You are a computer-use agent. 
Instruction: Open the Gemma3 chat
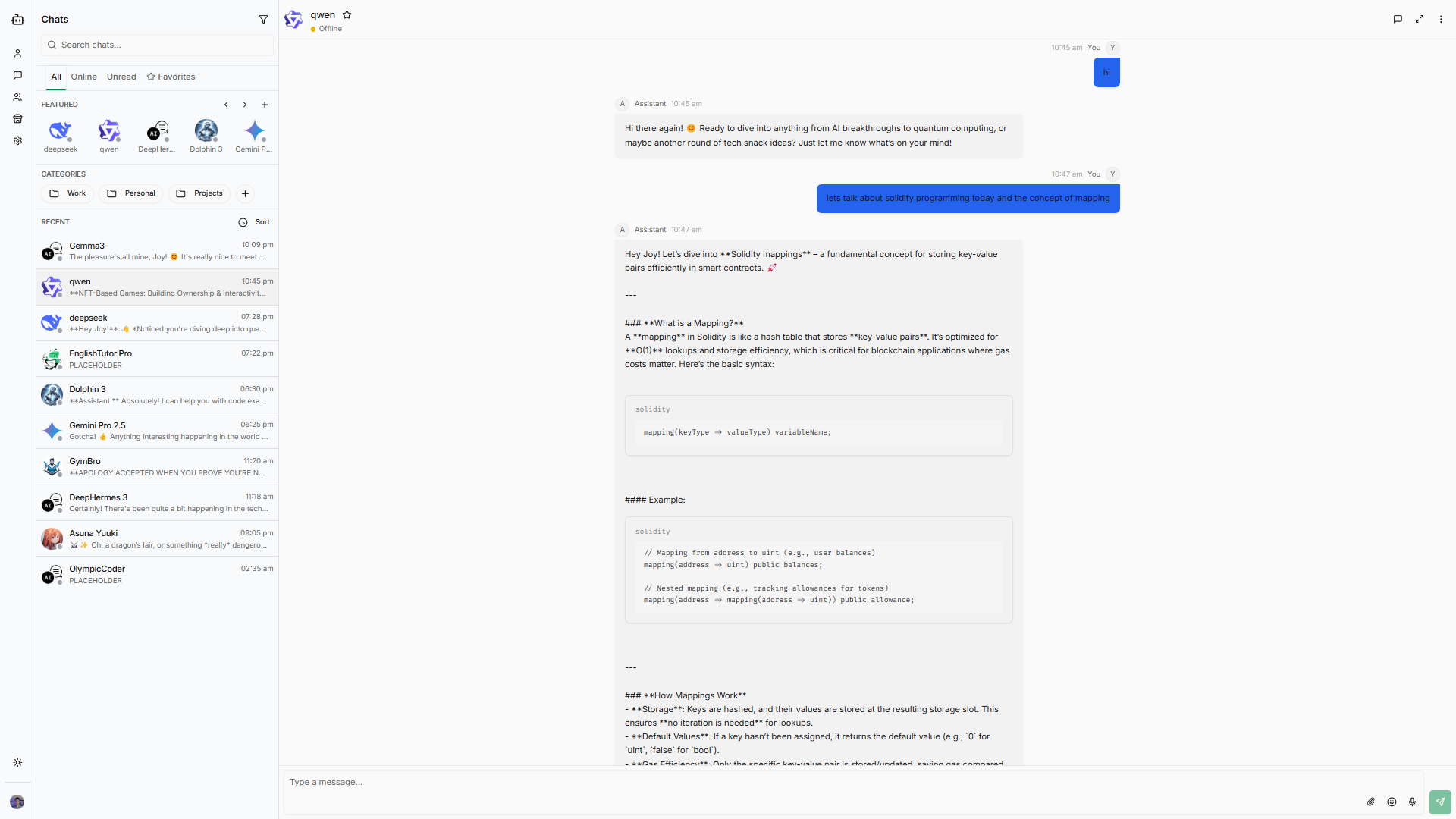coord(157,251)
